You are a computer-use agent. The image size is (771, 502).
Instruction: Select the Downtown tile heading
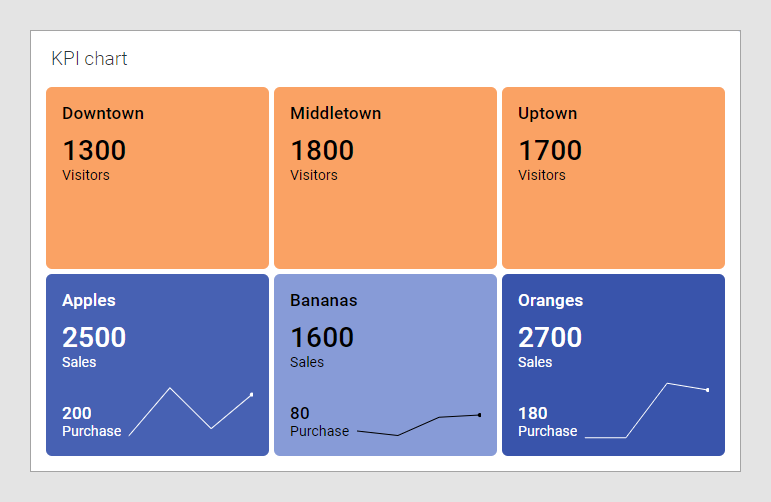(x=103, y=113)
